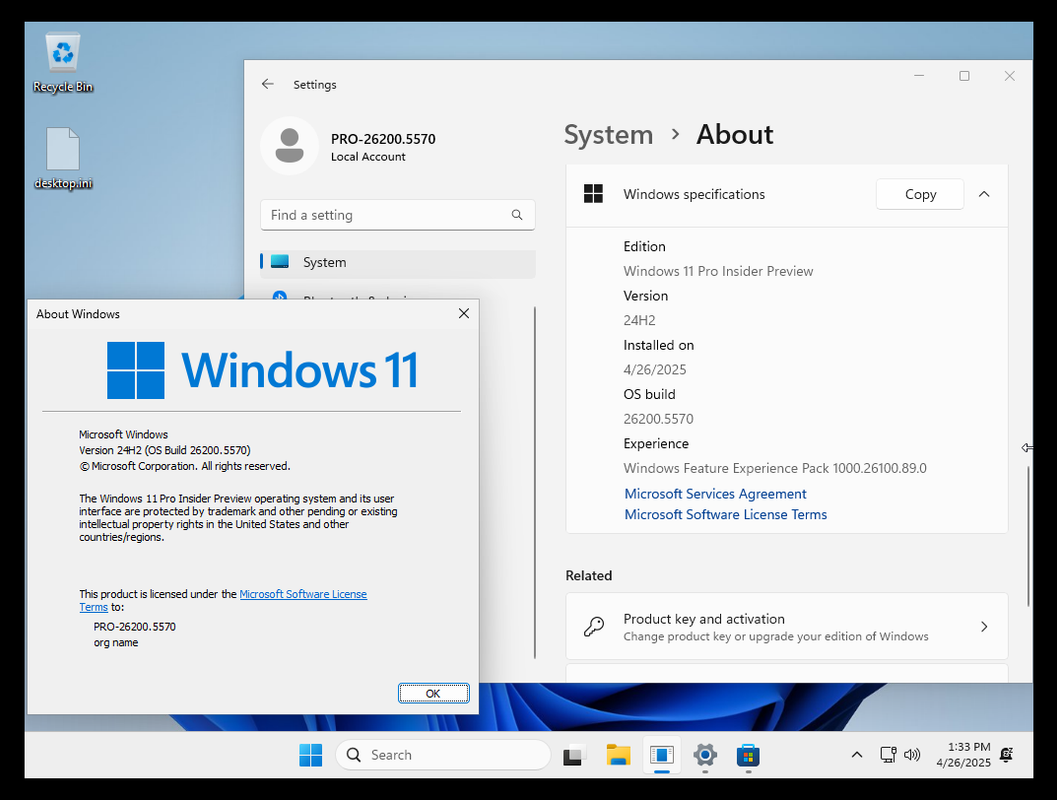
Task: Select System in the Settings sidebar
Action: click(x=398, y=263)
